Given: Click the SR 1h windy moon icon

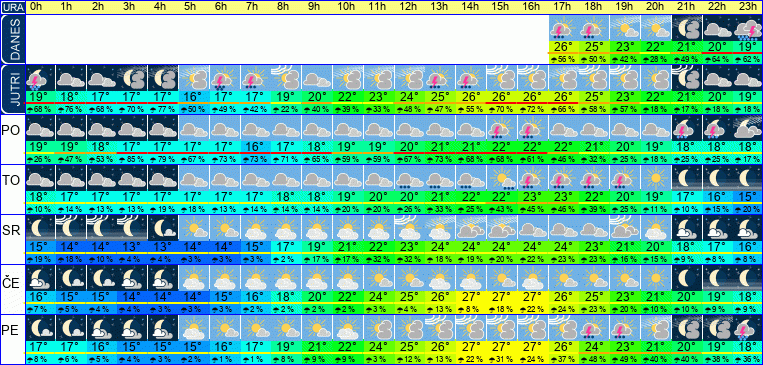Looking at the screenshot, I should point(71,228).
